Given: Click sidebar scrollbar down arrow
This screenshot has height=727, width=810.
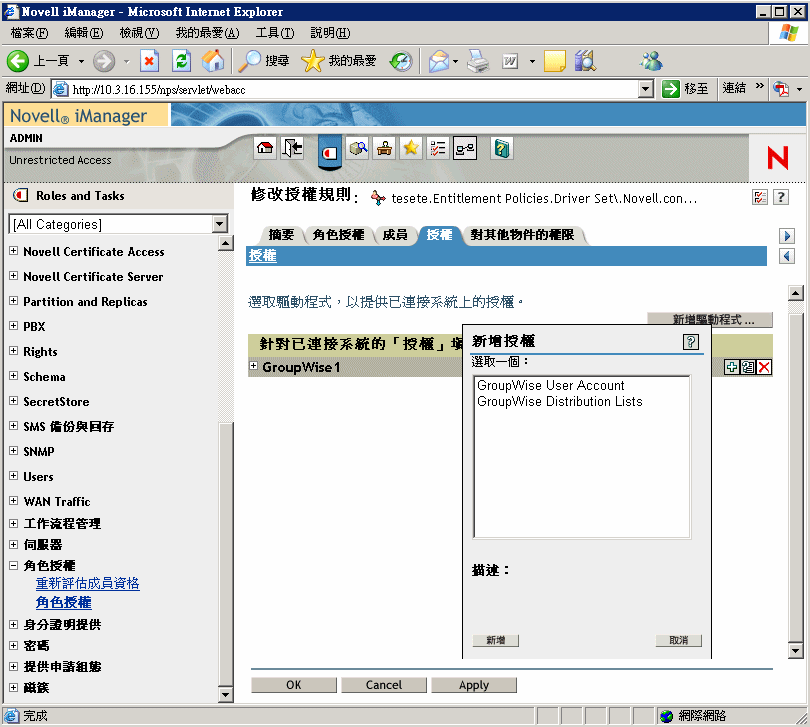Looking at the screenshot, I should coord(225,694).
